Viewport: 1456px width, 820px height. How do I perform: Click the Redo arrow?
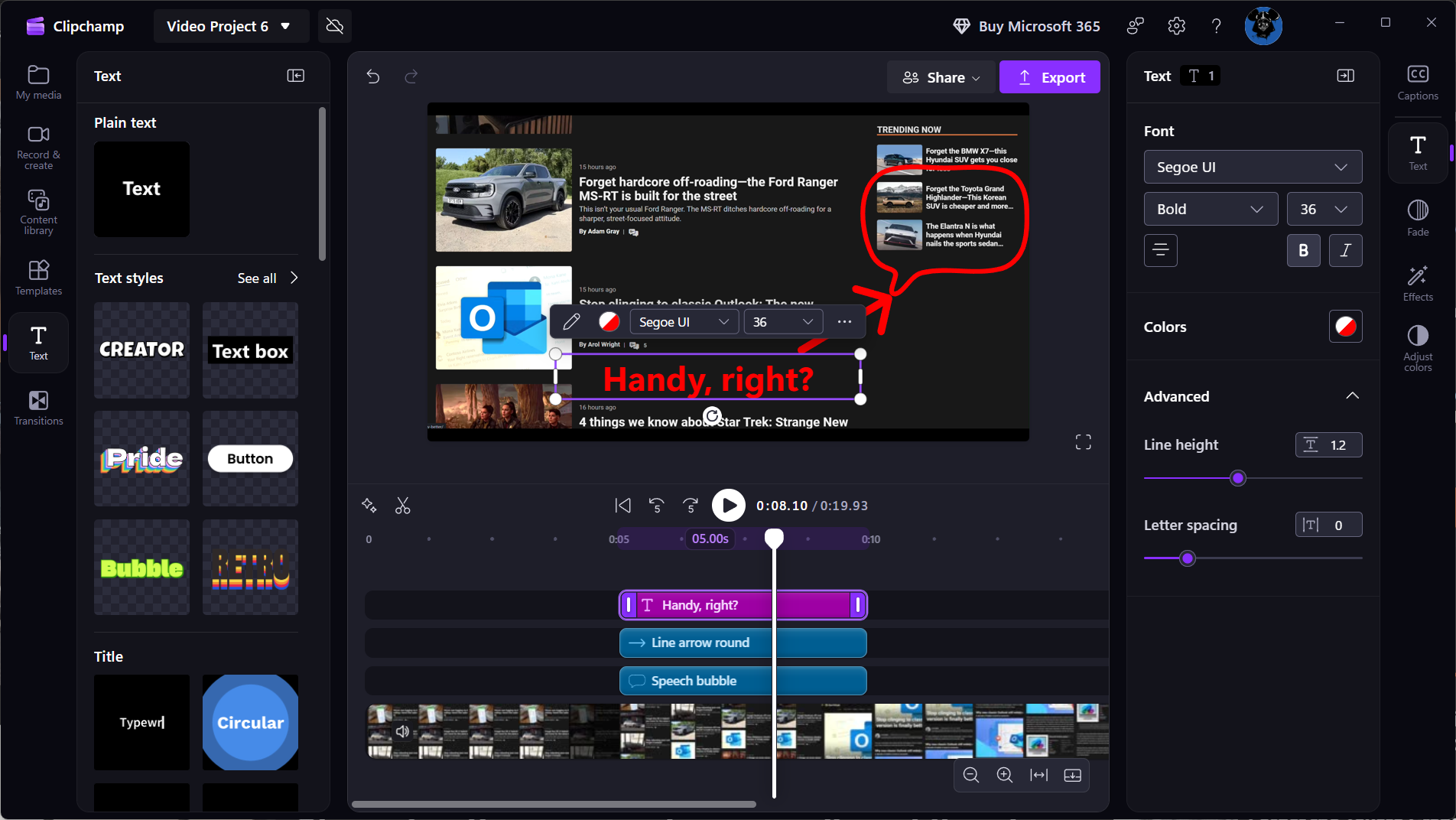coord(411,76)
